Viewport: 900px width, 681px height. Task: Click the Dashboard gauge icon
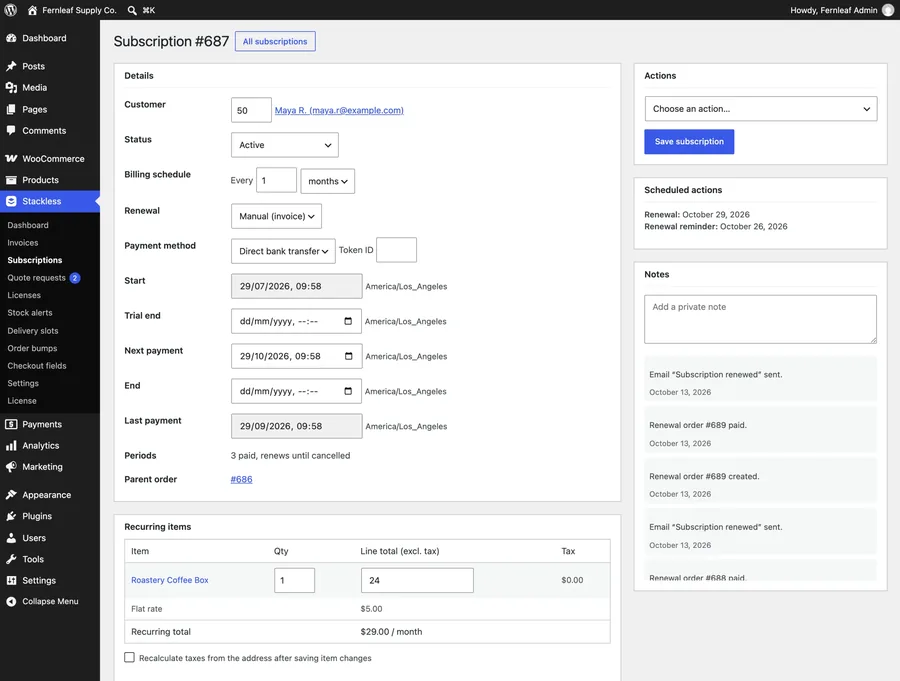11,38
